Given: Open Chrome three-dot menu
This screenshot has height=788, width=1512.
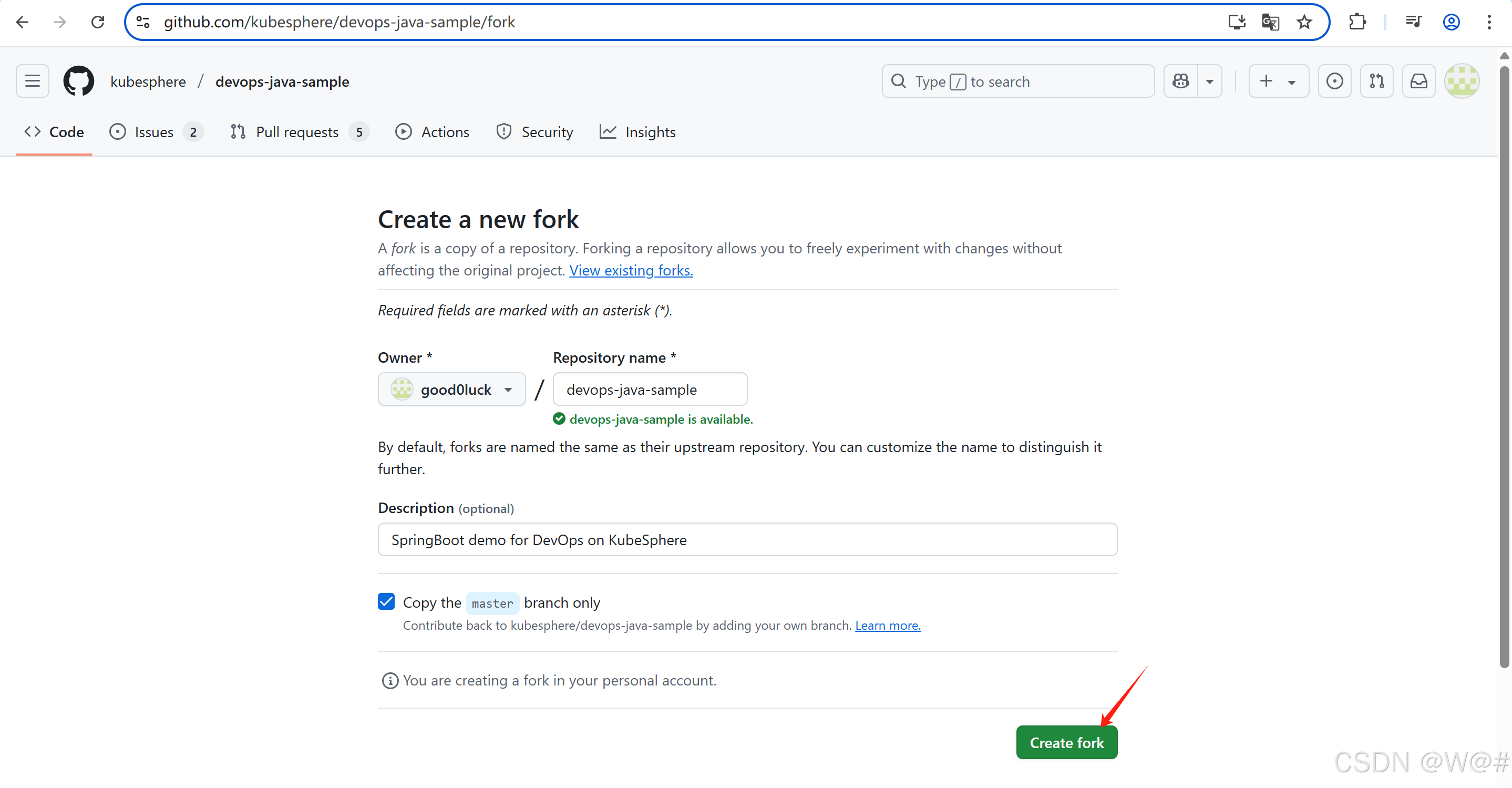Looking at the screenshot, I should pos(1489,22).
